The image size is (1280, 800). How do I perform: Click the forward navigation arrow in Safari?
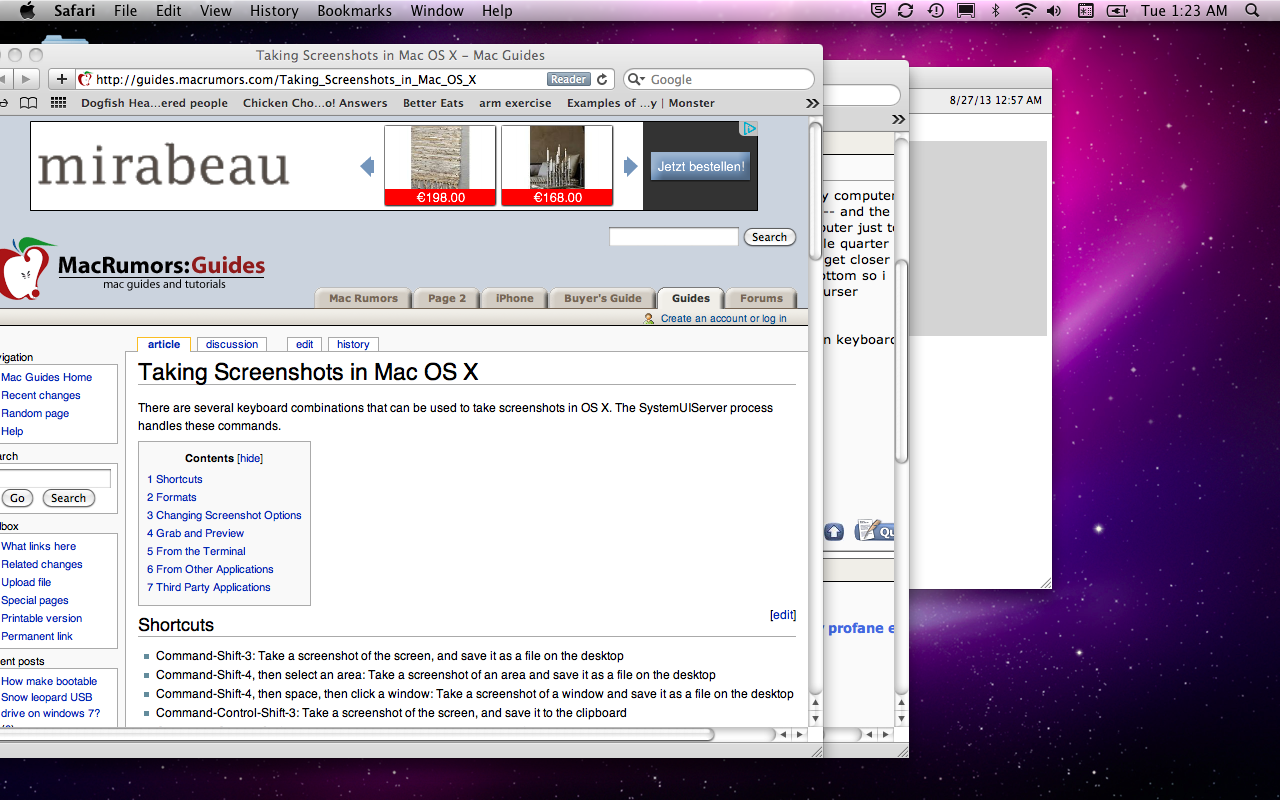tap(27, 79)
